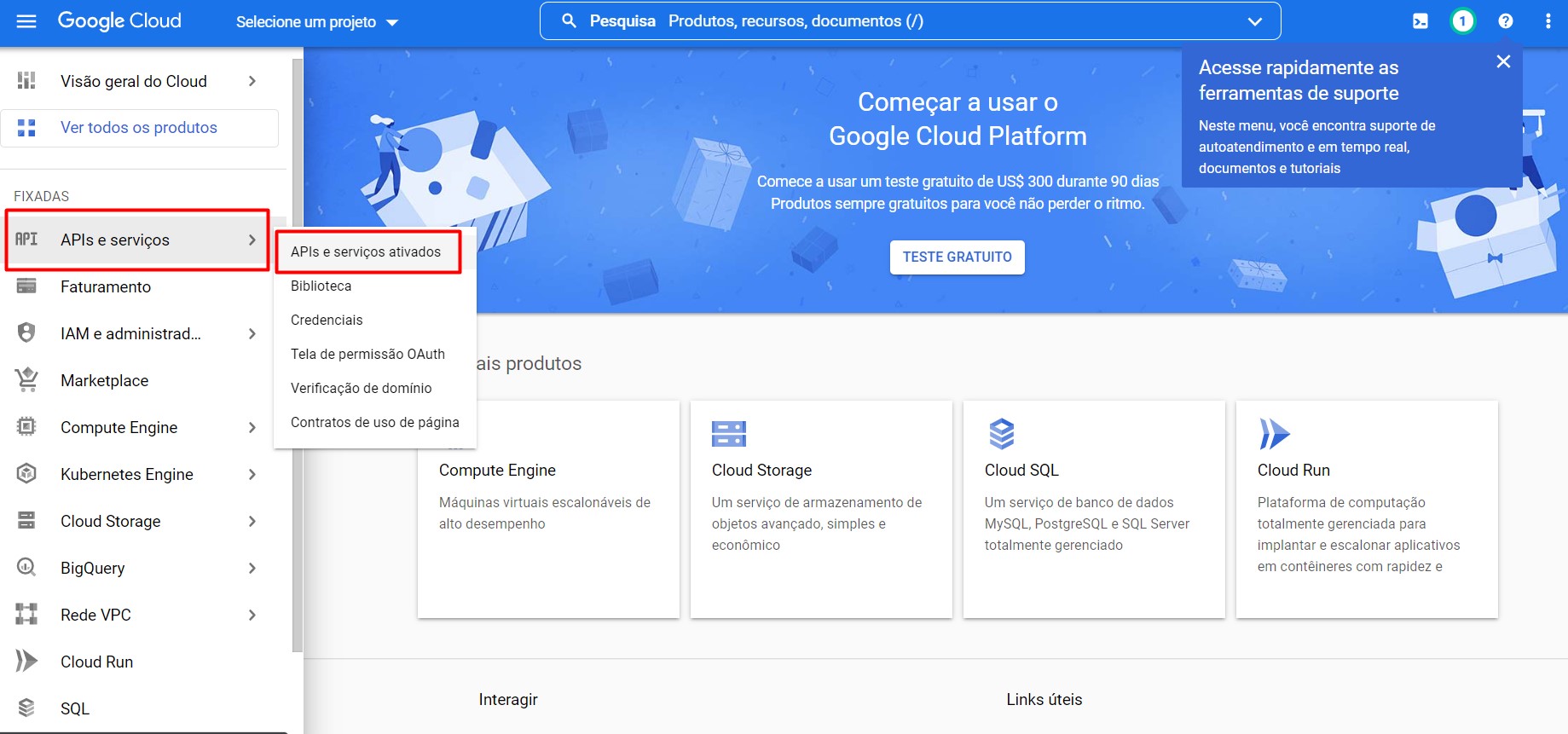1568x734 pixels.
Task: Click the BigQuery magnifier icon
Action: [x=26, y=567]
